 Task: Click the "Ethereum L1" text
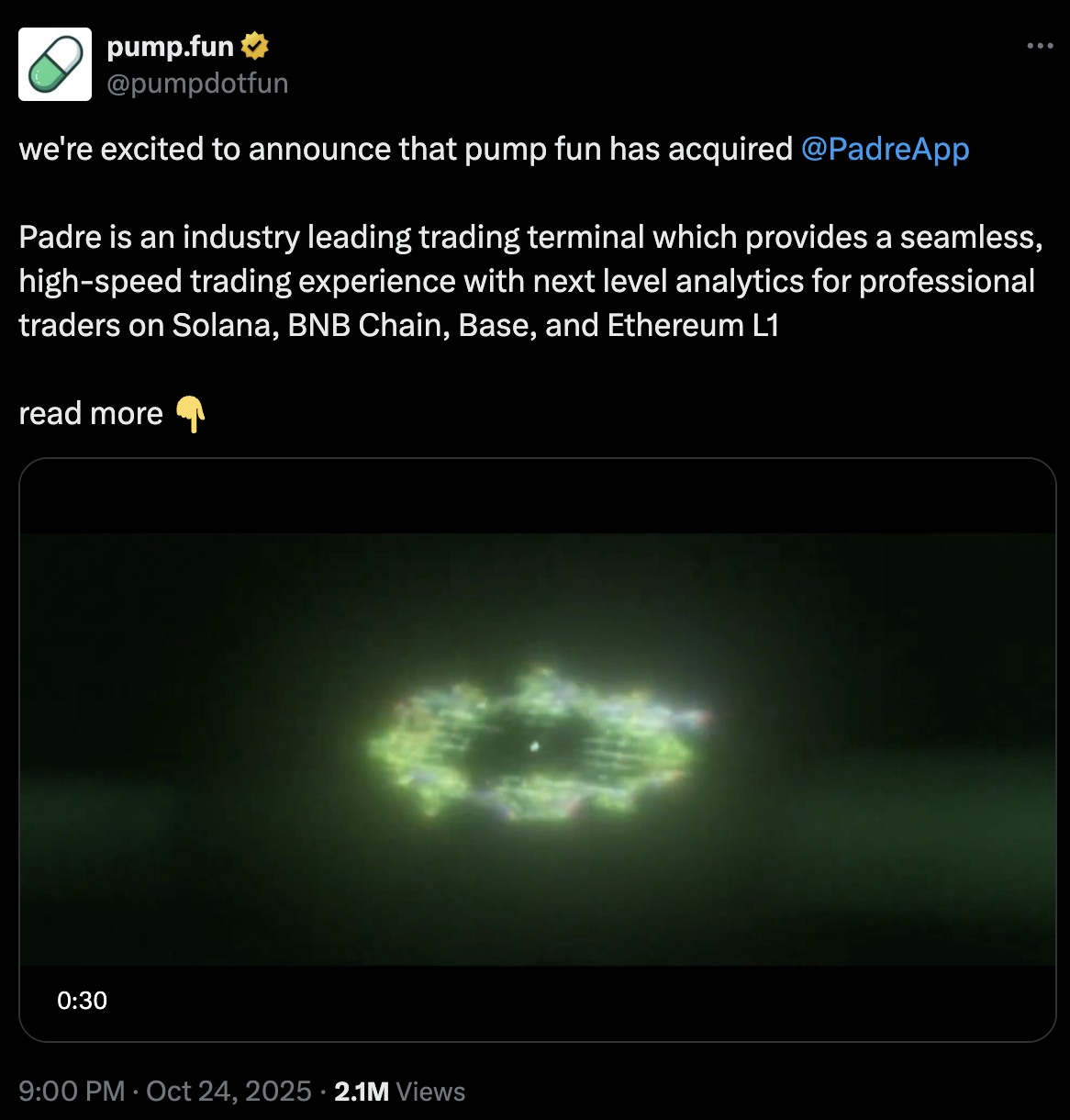(x=693, y=325)
